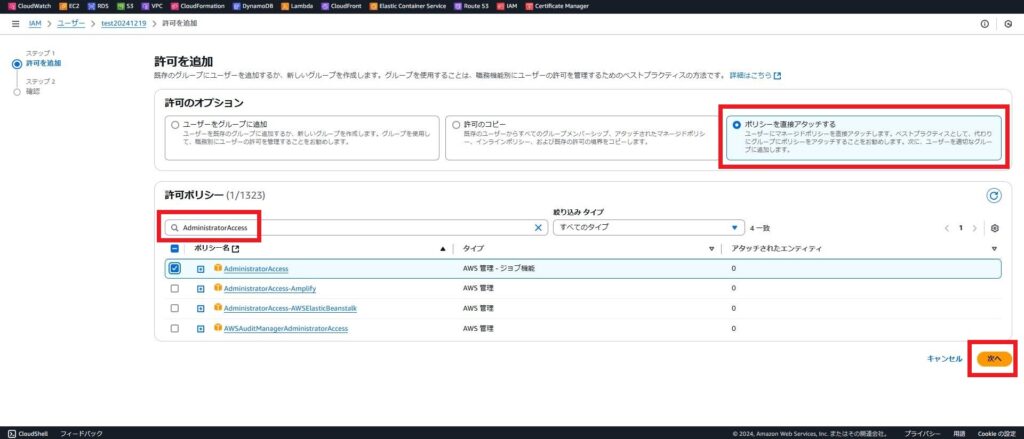
Task: Open the policy table settings gear
Action: click(995, 228)
